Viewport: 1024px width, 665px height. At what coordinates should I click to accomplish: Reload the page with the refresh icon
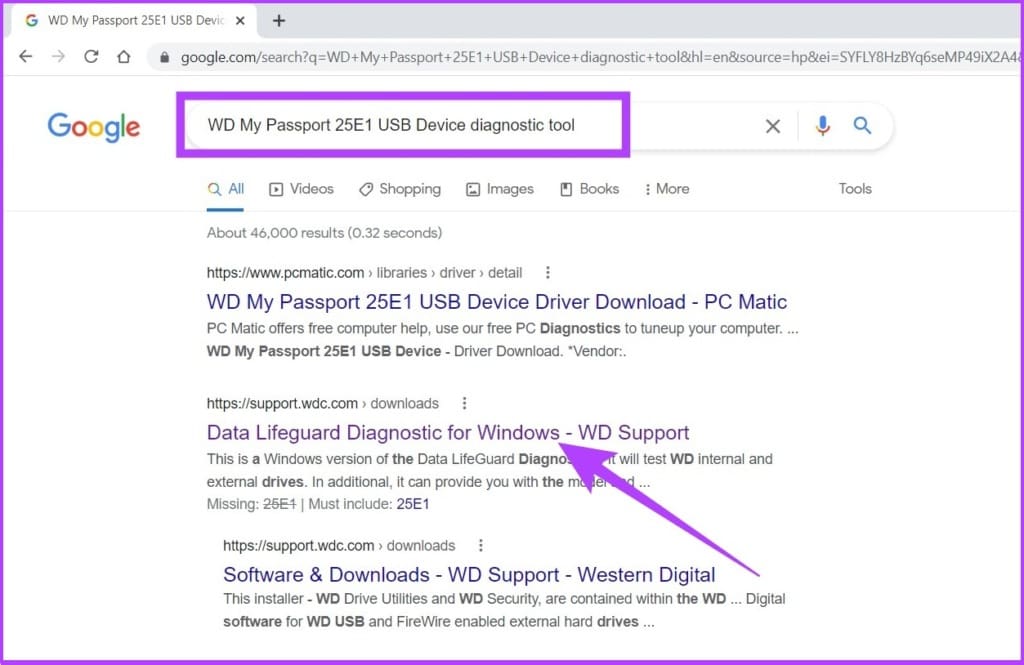pyautogui.click(x=91, y=57)
